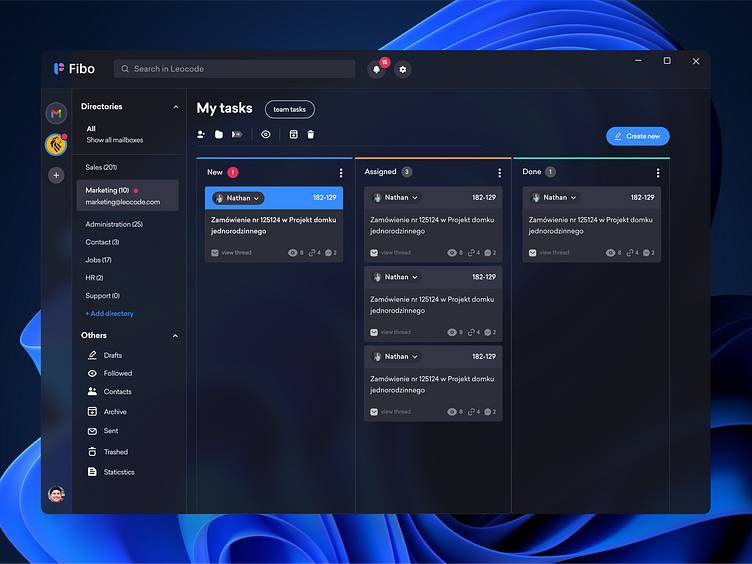Open the Done column options menu
This screenshot has height=564, width=752.
pyautogui.click(x=657, y=173)
